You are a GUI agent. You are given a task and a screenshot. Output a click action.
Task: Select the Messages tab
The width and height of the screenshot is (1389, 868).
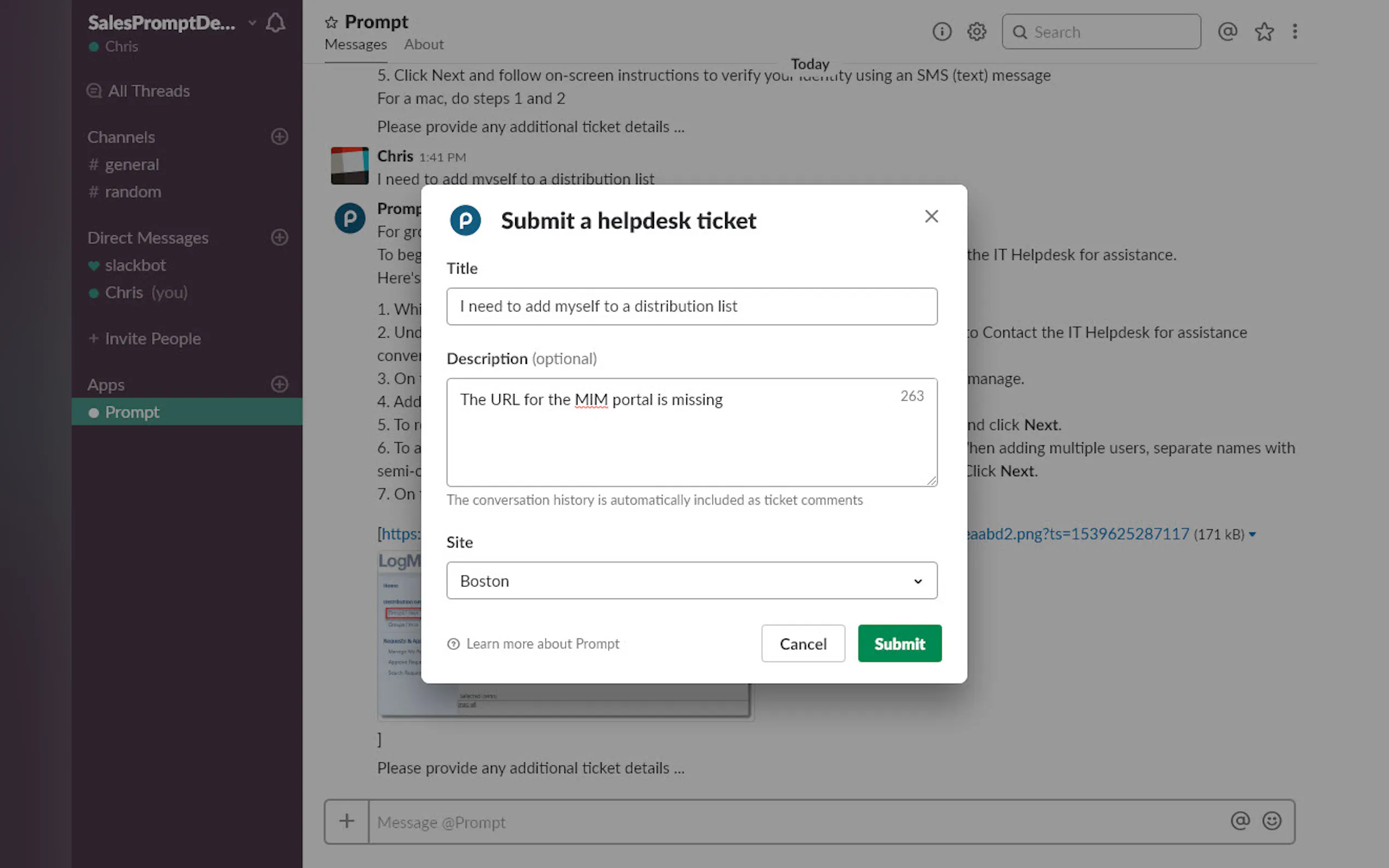pos(355,44)
